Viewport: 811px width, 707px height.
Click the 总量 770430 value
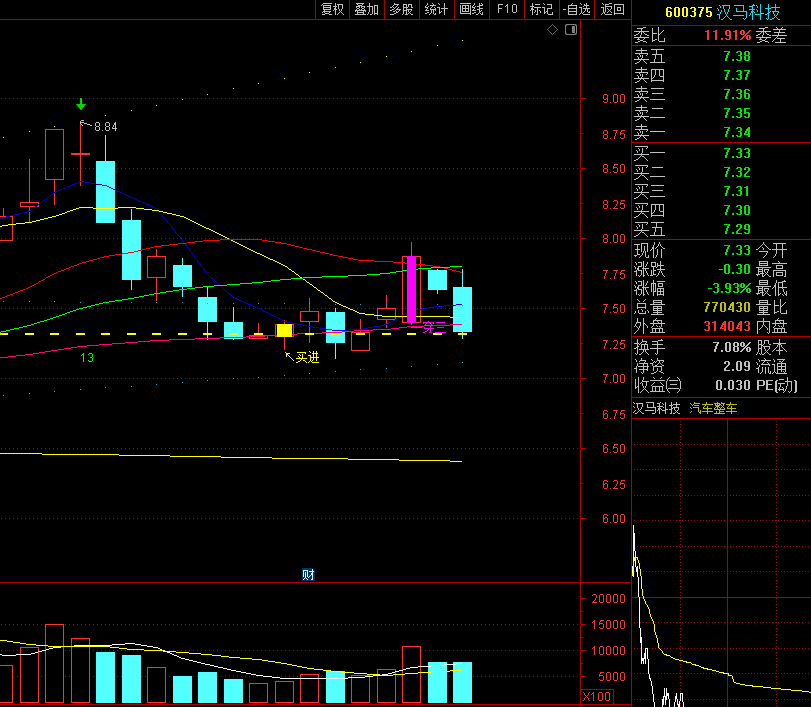727,307
